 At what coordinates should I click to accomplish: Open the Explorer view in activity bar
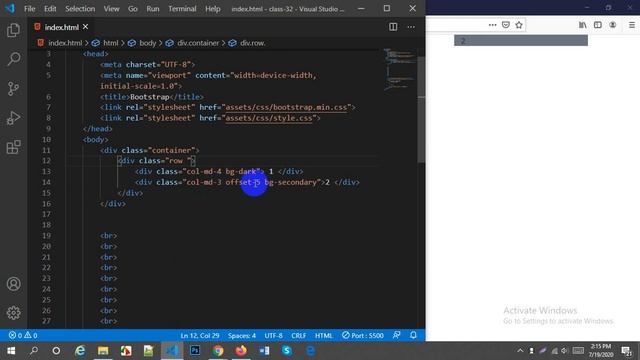point(13,30)
